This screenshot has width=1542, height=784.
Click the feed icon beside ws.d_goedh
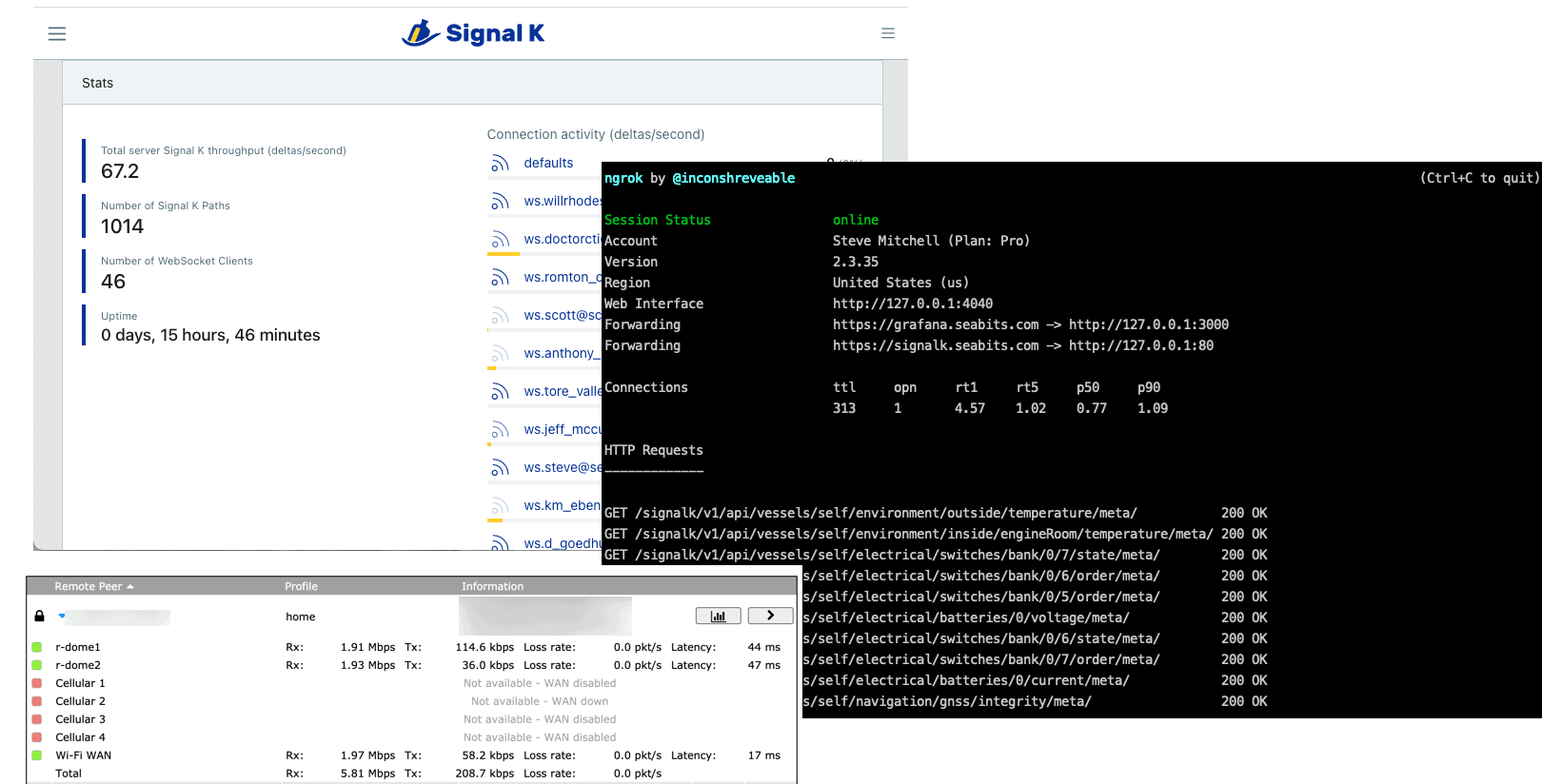click(x=500, y=543)
